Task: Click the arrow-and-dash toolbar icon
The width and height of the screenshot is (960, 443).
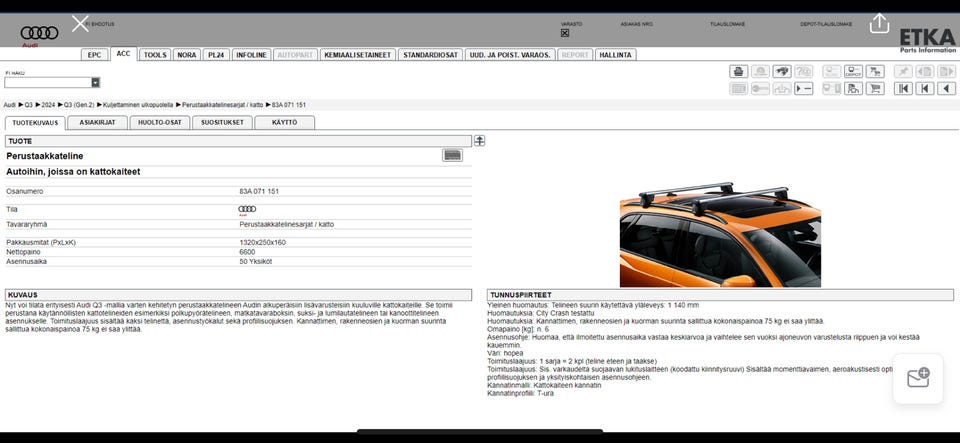Action: pos(803,89)
